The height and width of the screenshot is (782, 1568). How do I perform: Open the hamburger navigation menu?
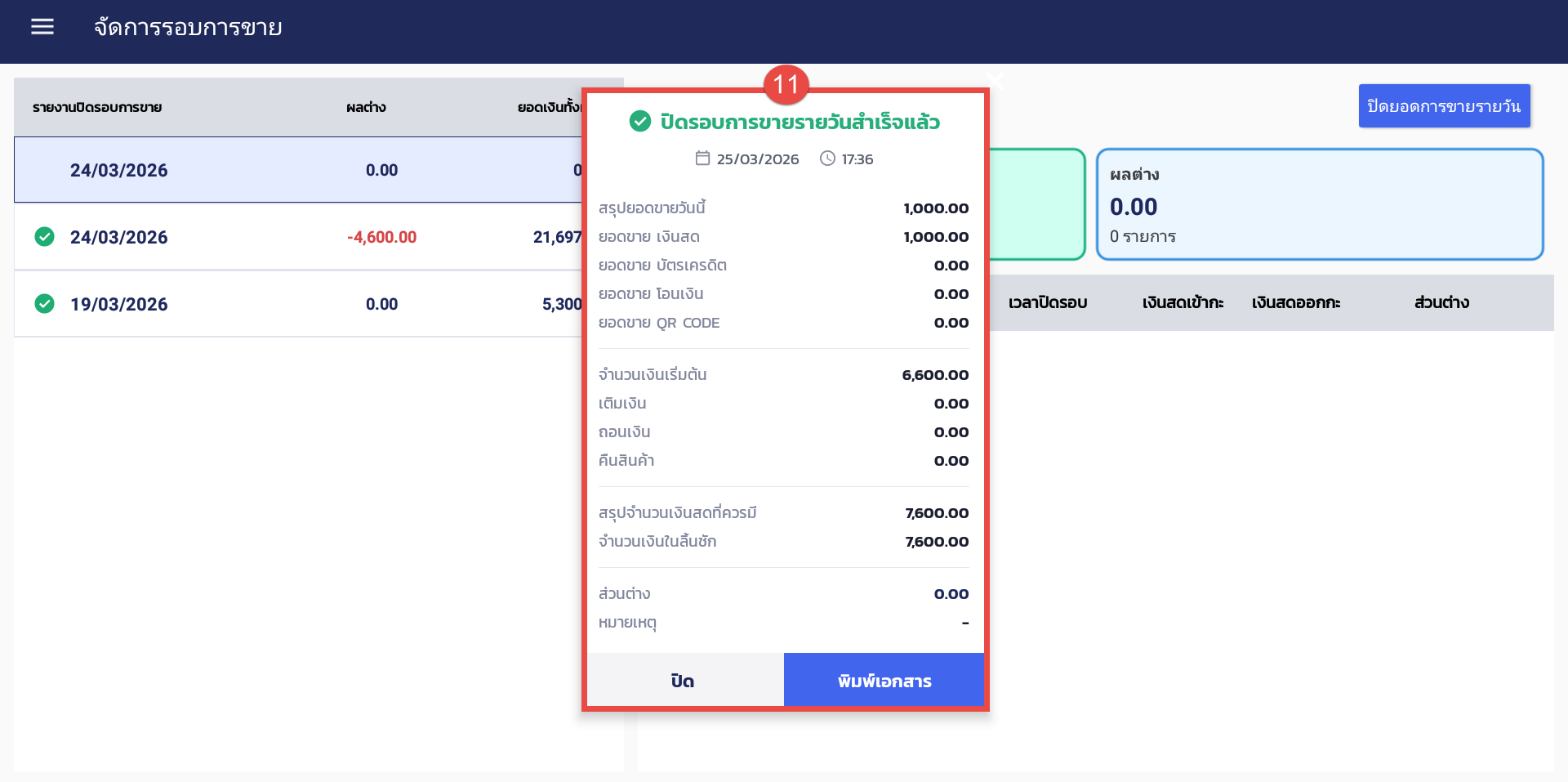(42, 27)
